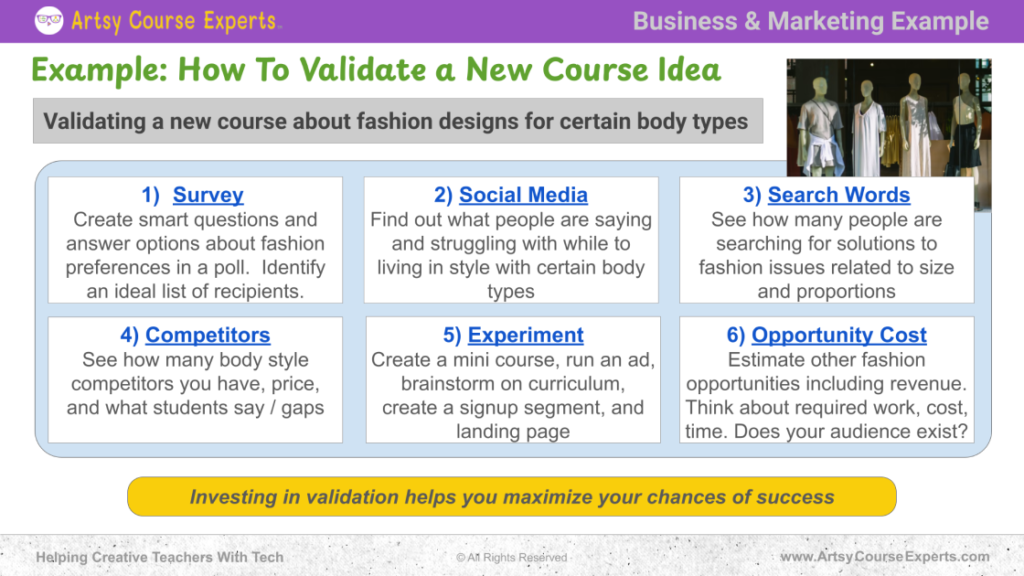Select the Opportunity Cost card description text
The height and width of the screenshot is (576, 1024).
pyautogui.click(x=826, y=395)
